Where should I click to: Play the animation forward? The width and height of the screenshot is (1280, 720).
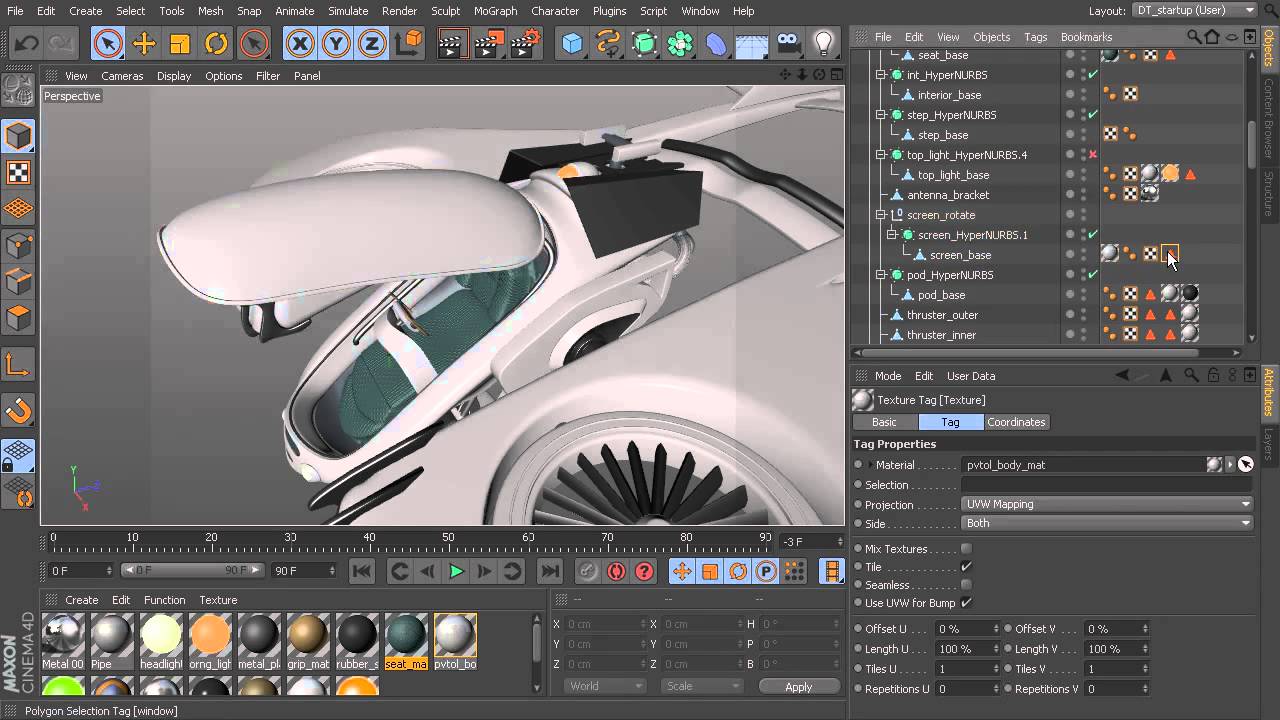(456, 571)
